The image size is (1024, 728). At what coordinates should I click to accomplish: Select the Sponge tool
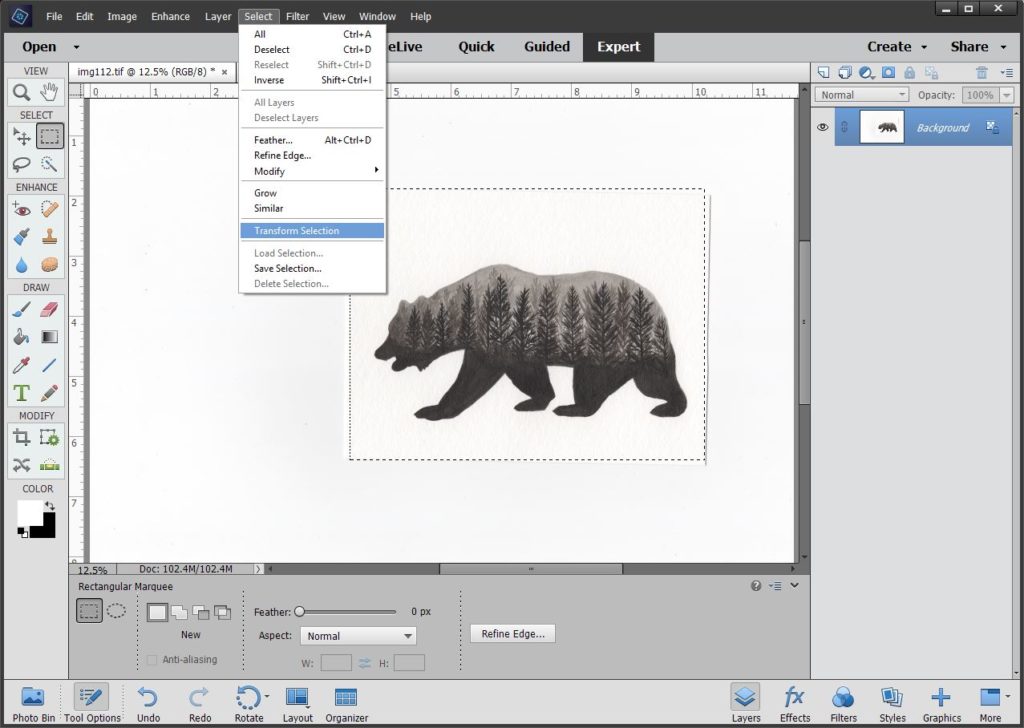[x=50, y=265]
